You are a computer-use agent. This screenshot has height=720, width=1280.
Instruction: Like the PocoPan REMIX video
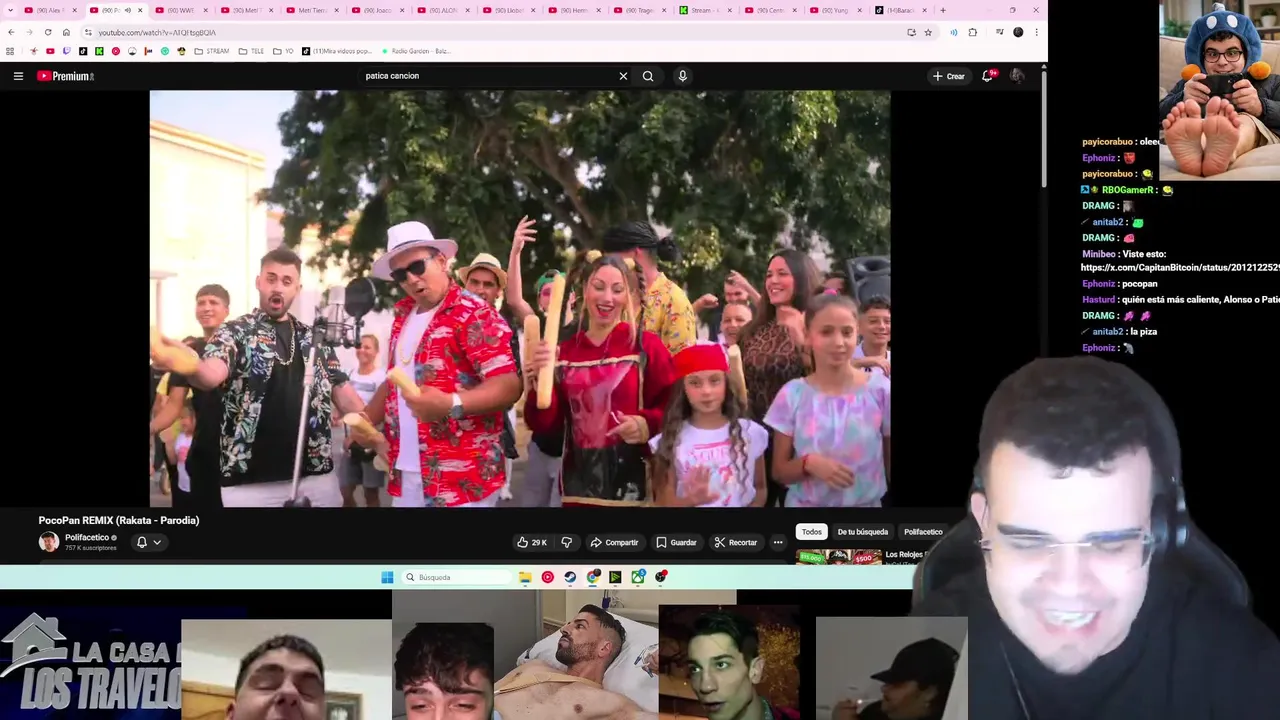(x=532, y=542)
